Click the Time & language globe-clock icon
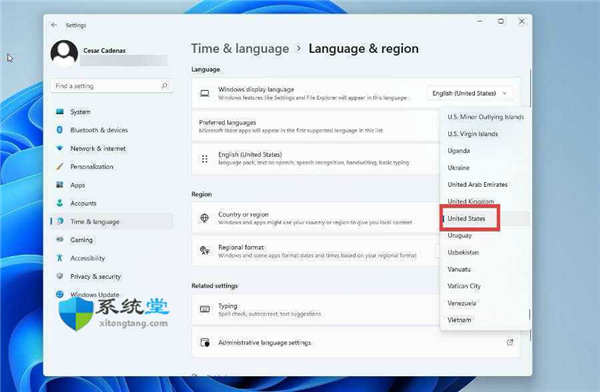 60,221
